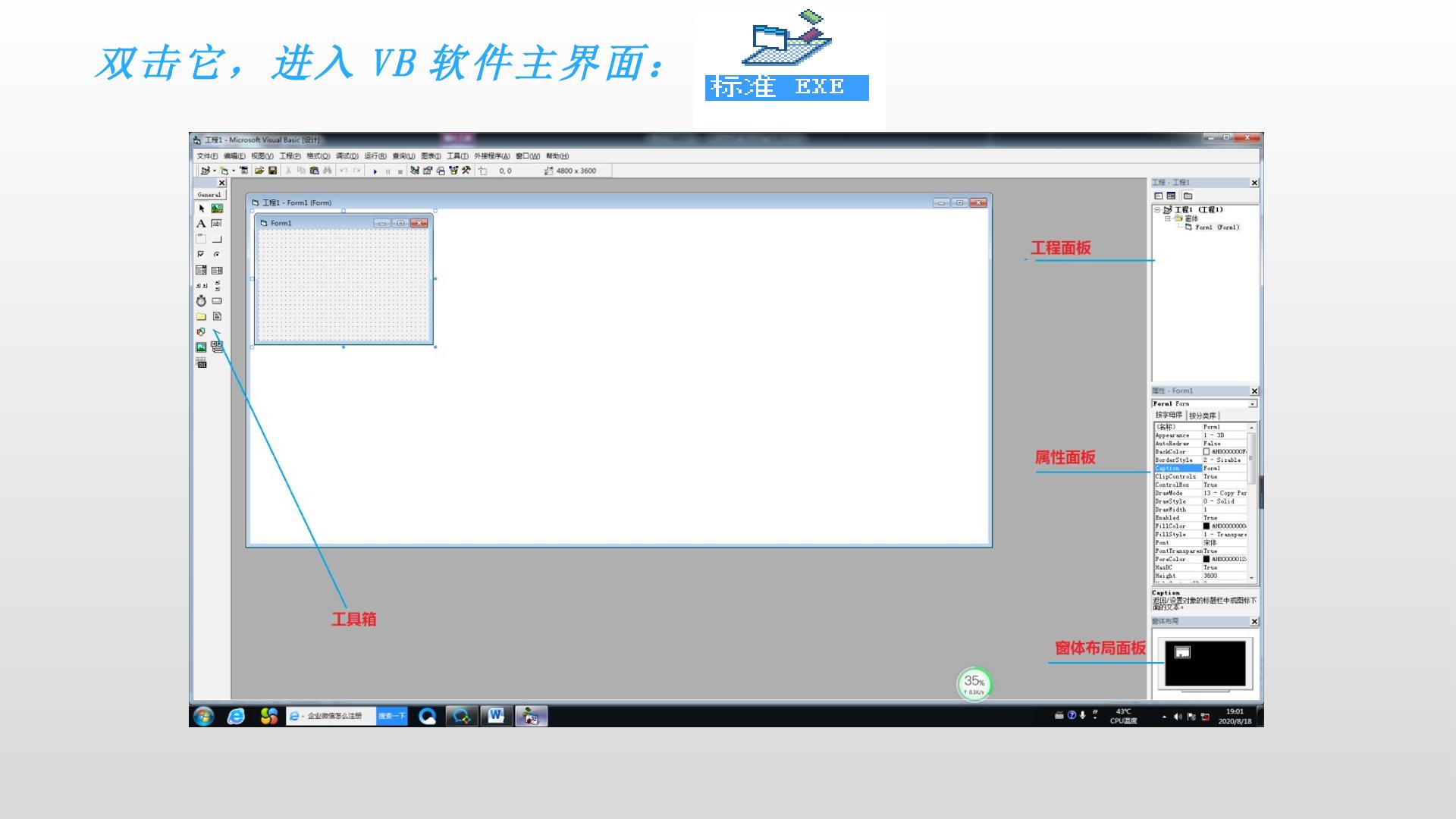This screenshot has height=819, width=1456.
Task: Click the End (stop) toolbar button
Action: coord(400,171)
